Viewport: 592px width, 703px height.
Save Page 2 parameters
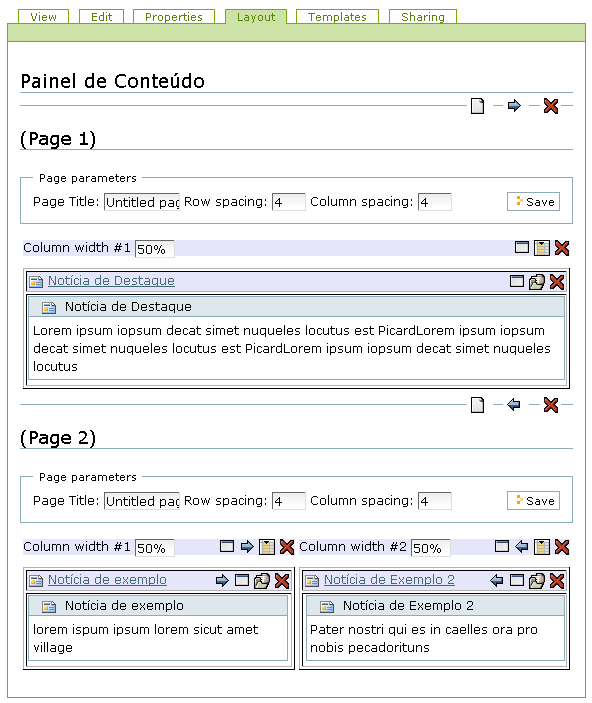[533, 500]
